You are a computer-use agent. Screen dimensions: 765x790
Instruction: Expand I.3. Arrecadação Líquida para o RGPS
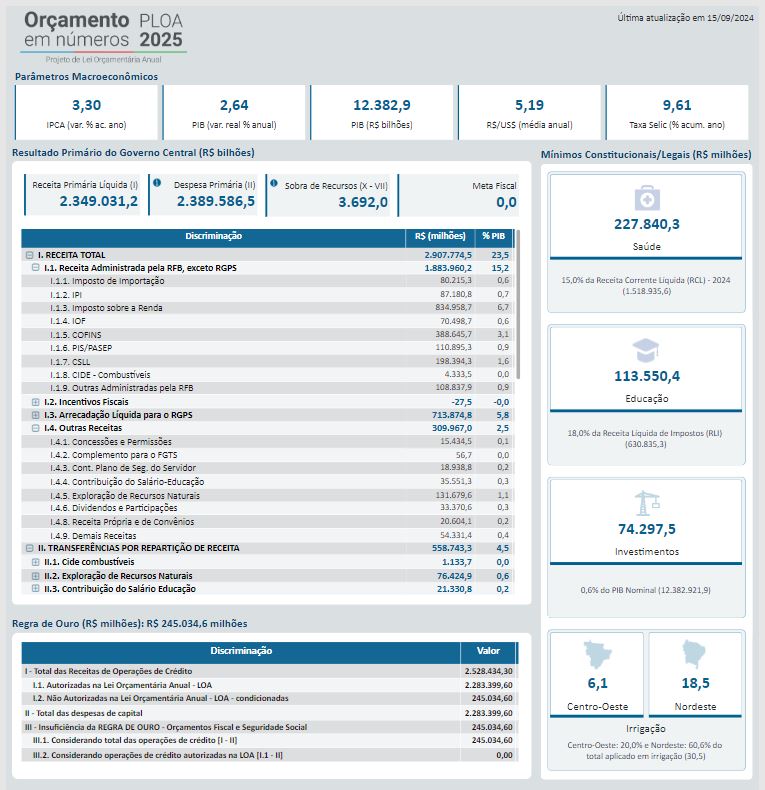[36, 414]
